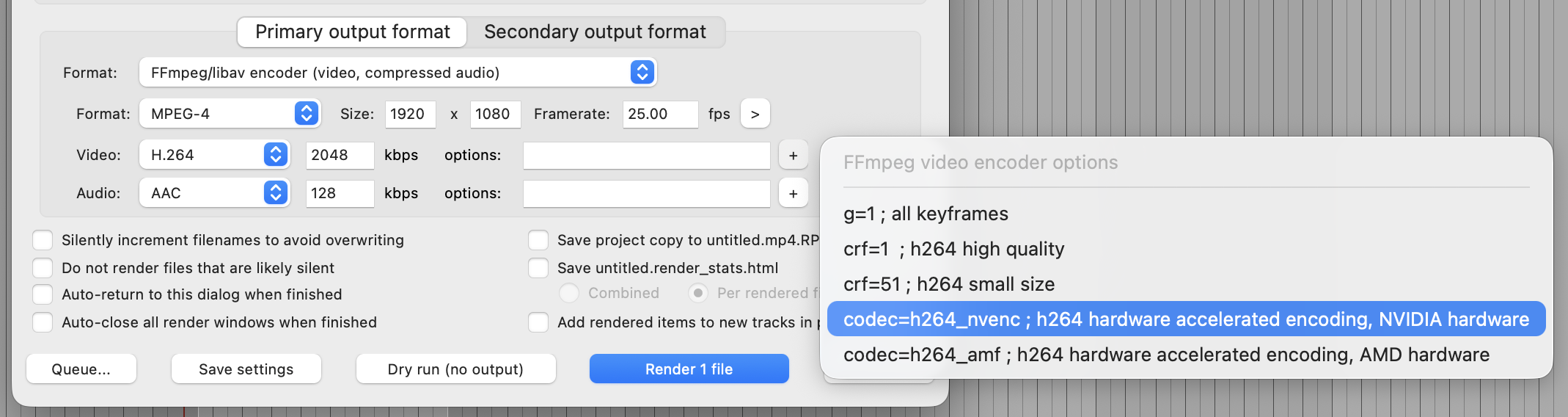Enable Silently increment filenames checkbox
1568x417 pixels.
(43, 240)
